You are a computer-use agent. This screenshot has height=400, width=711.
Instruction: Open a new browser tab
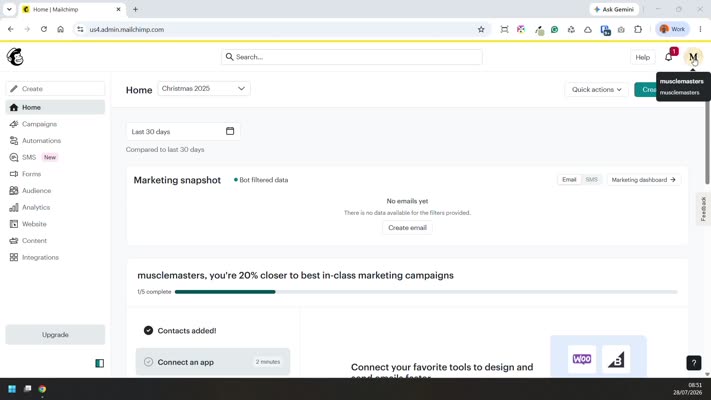click(135, 9)
